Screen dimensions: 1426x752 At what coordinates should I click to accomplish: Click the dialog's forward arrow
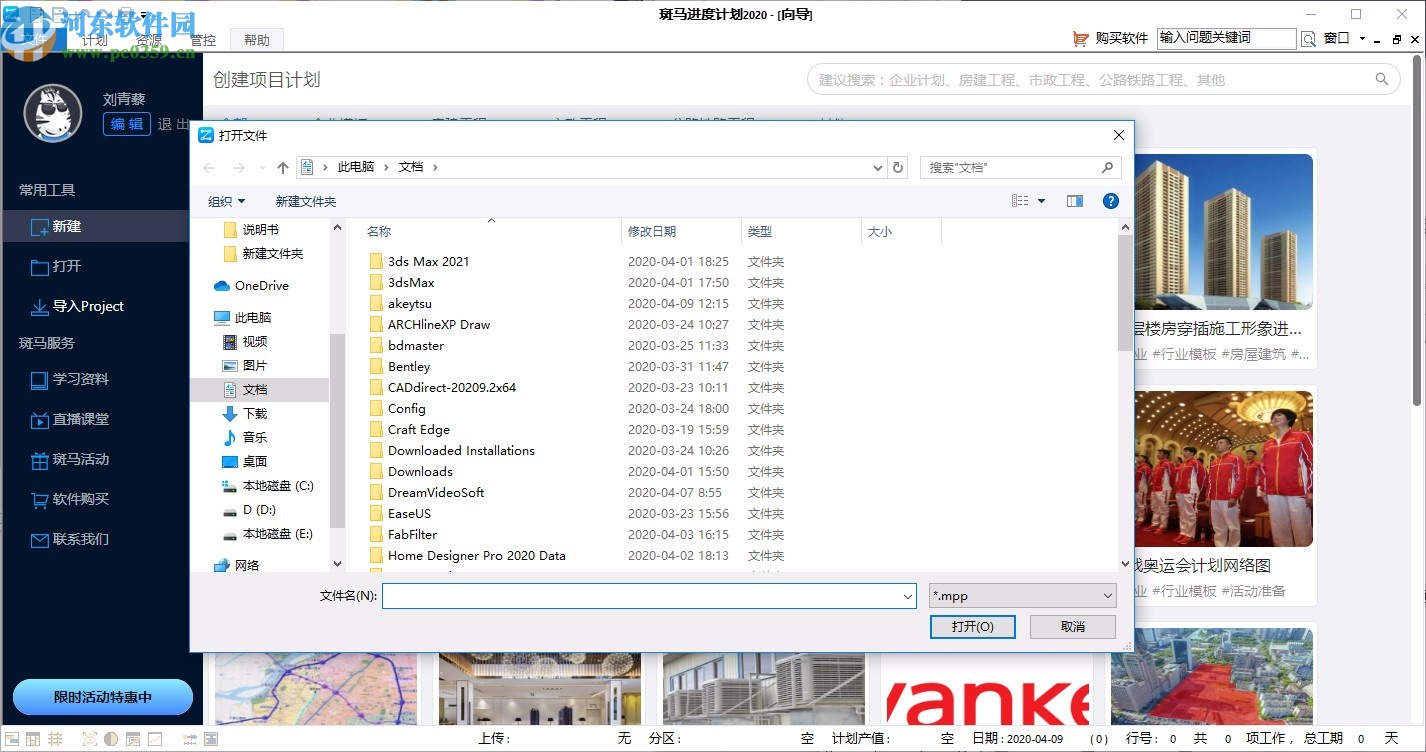click(x=238, y=168)
